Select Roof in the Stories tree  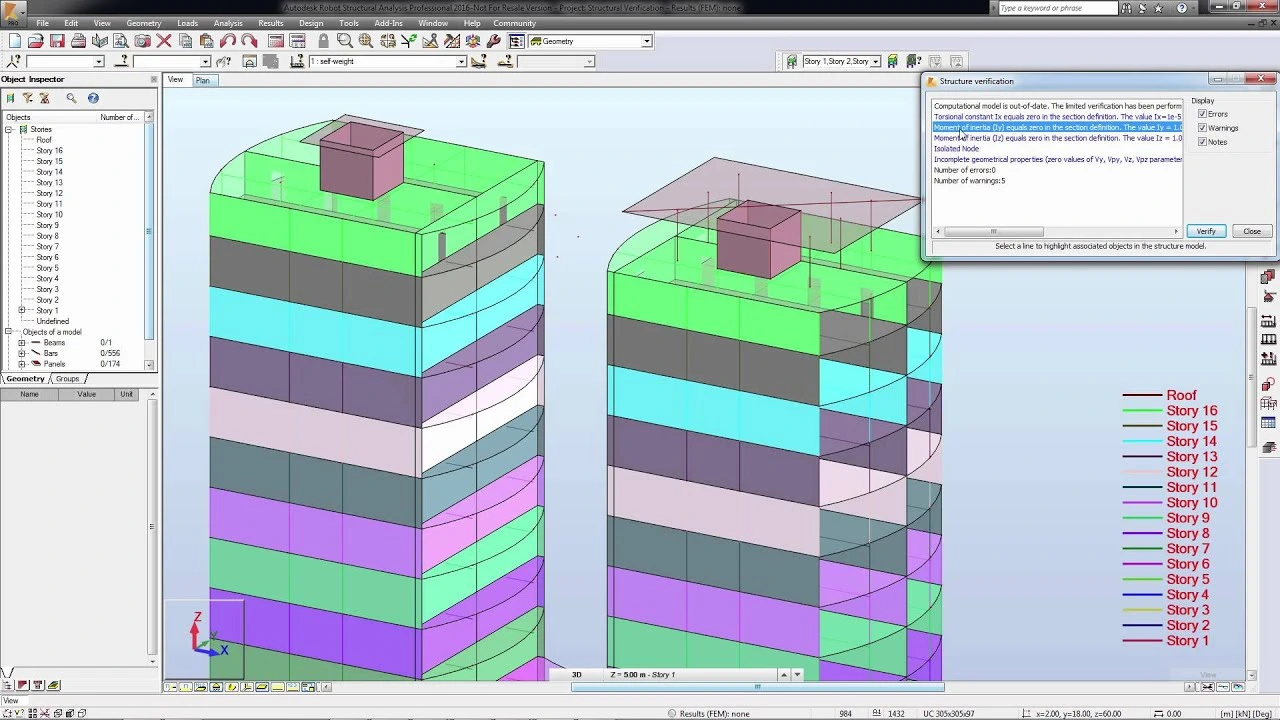click(x=44, y=140)
